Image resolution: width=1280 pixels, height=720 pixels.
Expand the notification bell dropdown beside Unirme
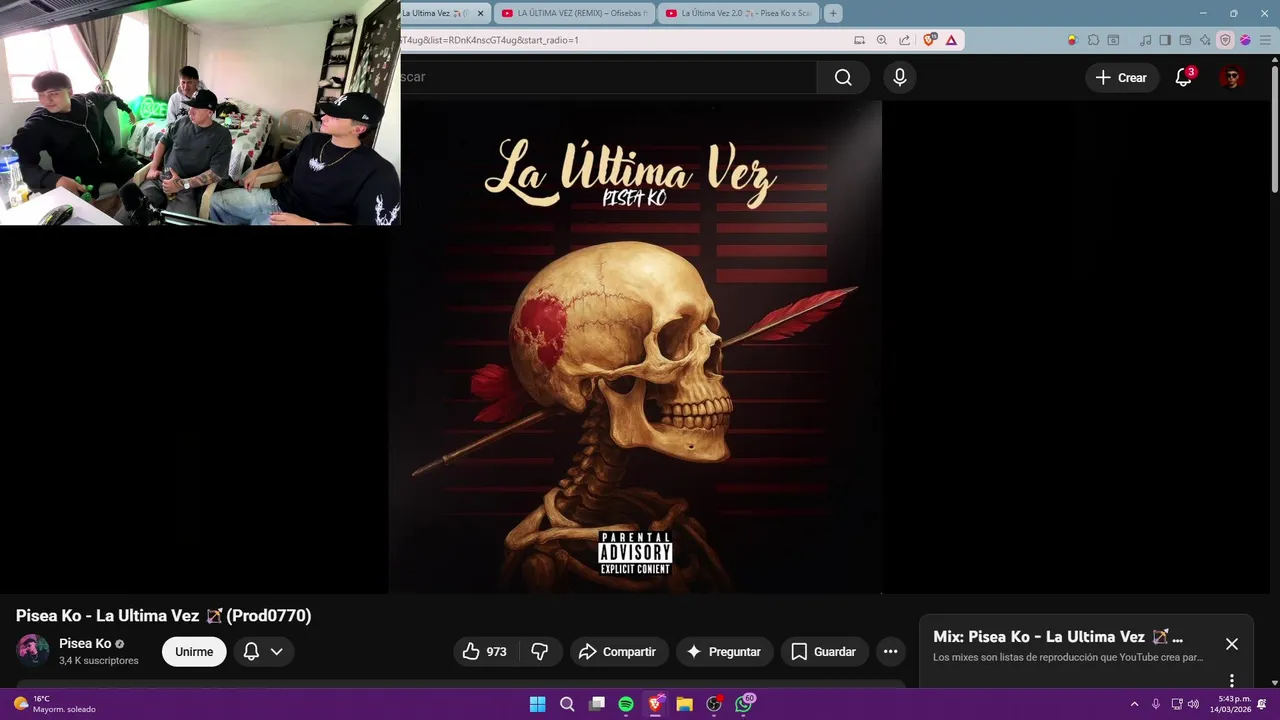[x=264, y=651]
